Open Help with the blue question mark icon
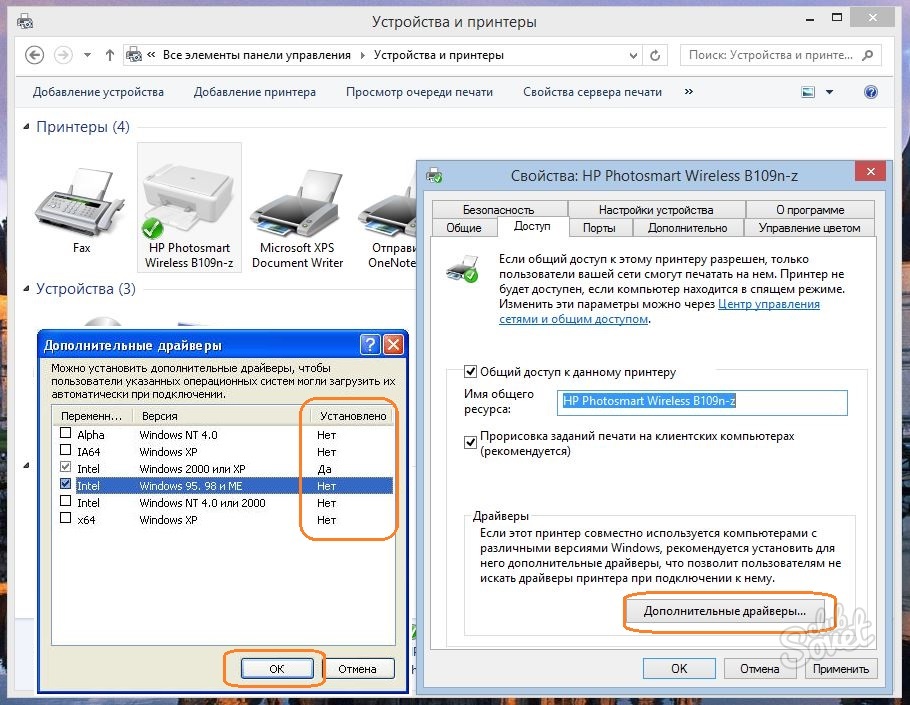 point(870,92)
